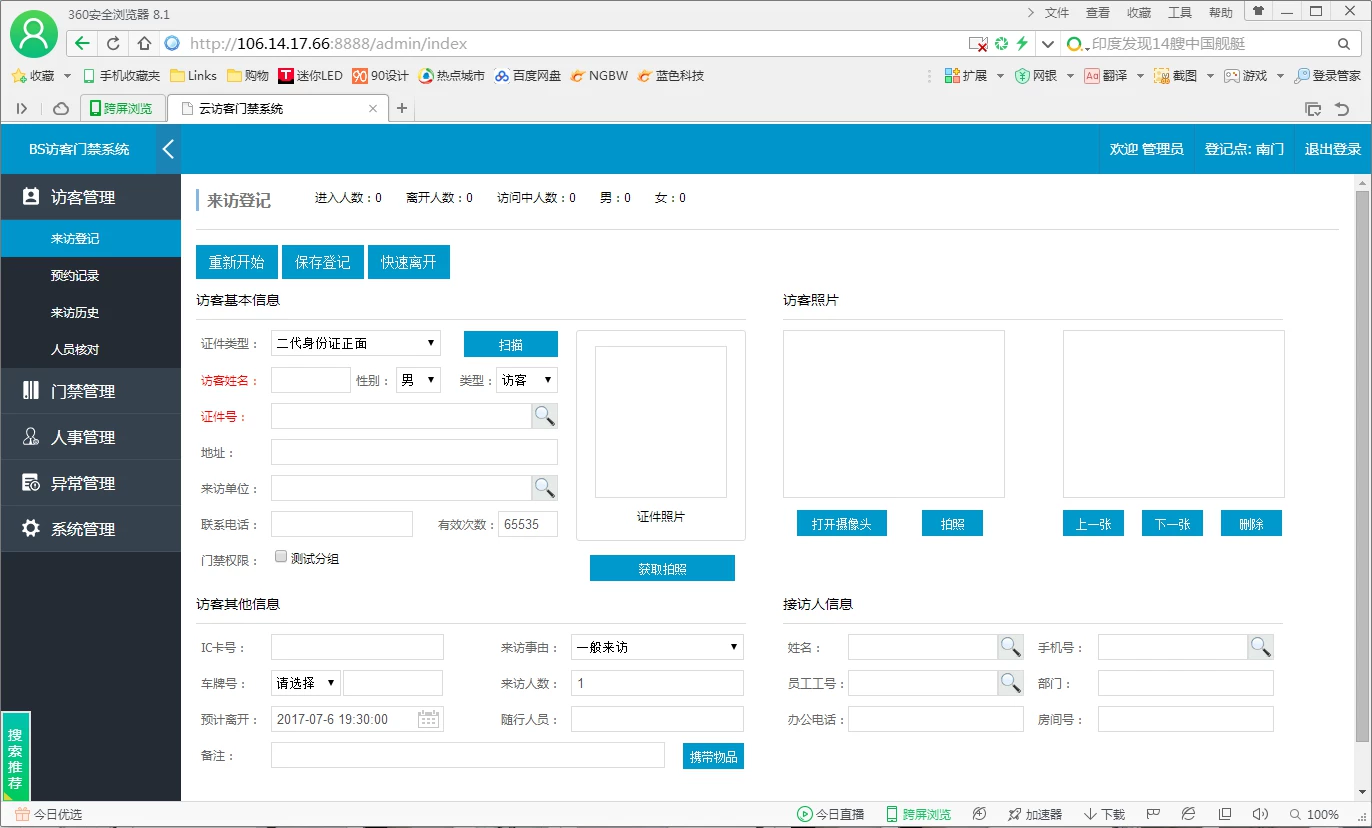
Task: Open the 车牌号 请选择 dropdown
Action: [x=306, y=683]
